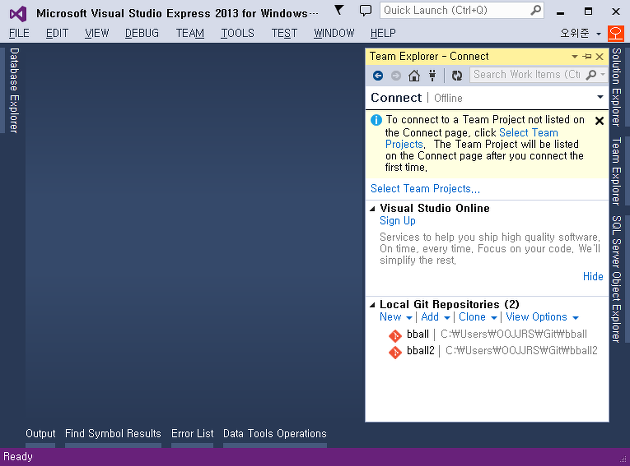Click the Select Team Projects... link
The height and width of the screenshot is (466, 630).
pos(425,188)
